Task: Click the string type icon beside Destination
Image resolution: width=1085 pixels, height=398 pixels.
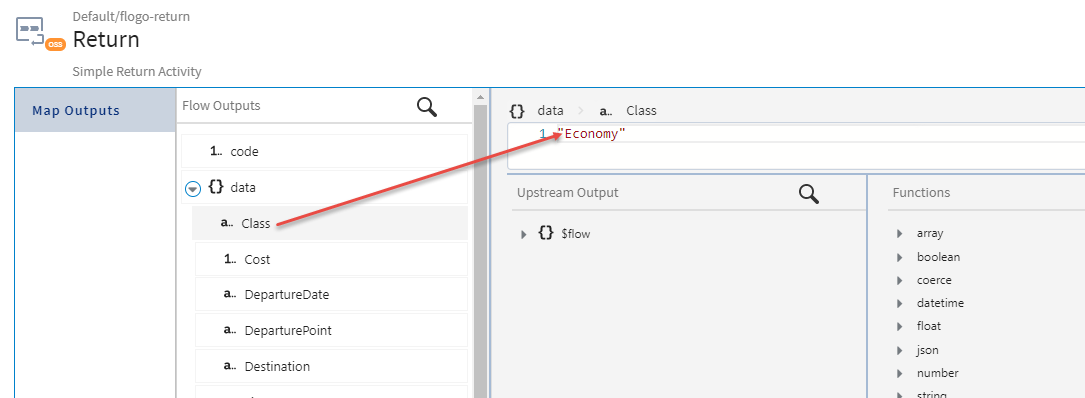Action: (x=230, y=366)
